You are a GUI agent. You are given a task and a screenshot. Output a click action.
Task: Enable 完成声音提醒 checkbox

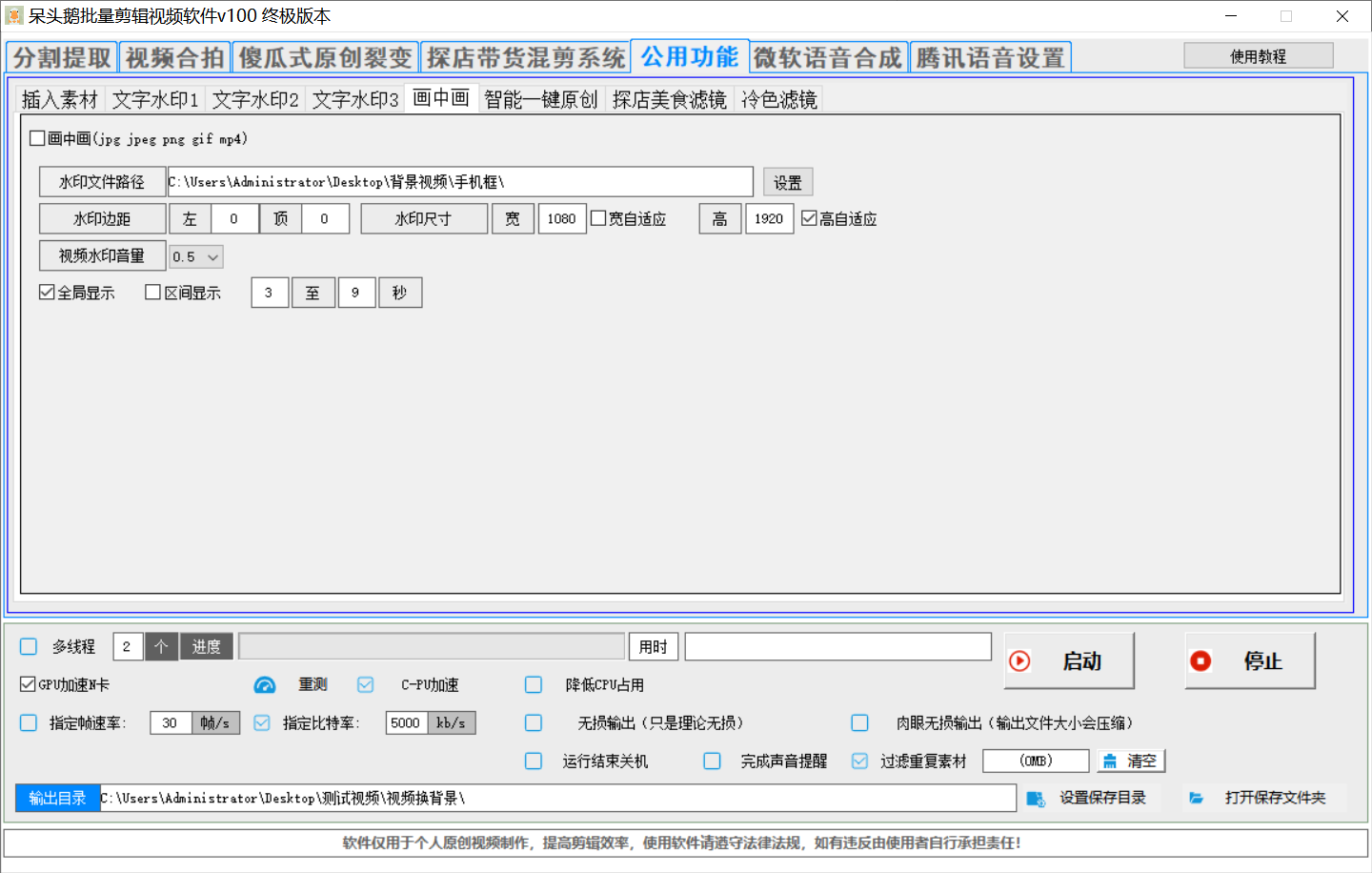(x=712, y=761)
